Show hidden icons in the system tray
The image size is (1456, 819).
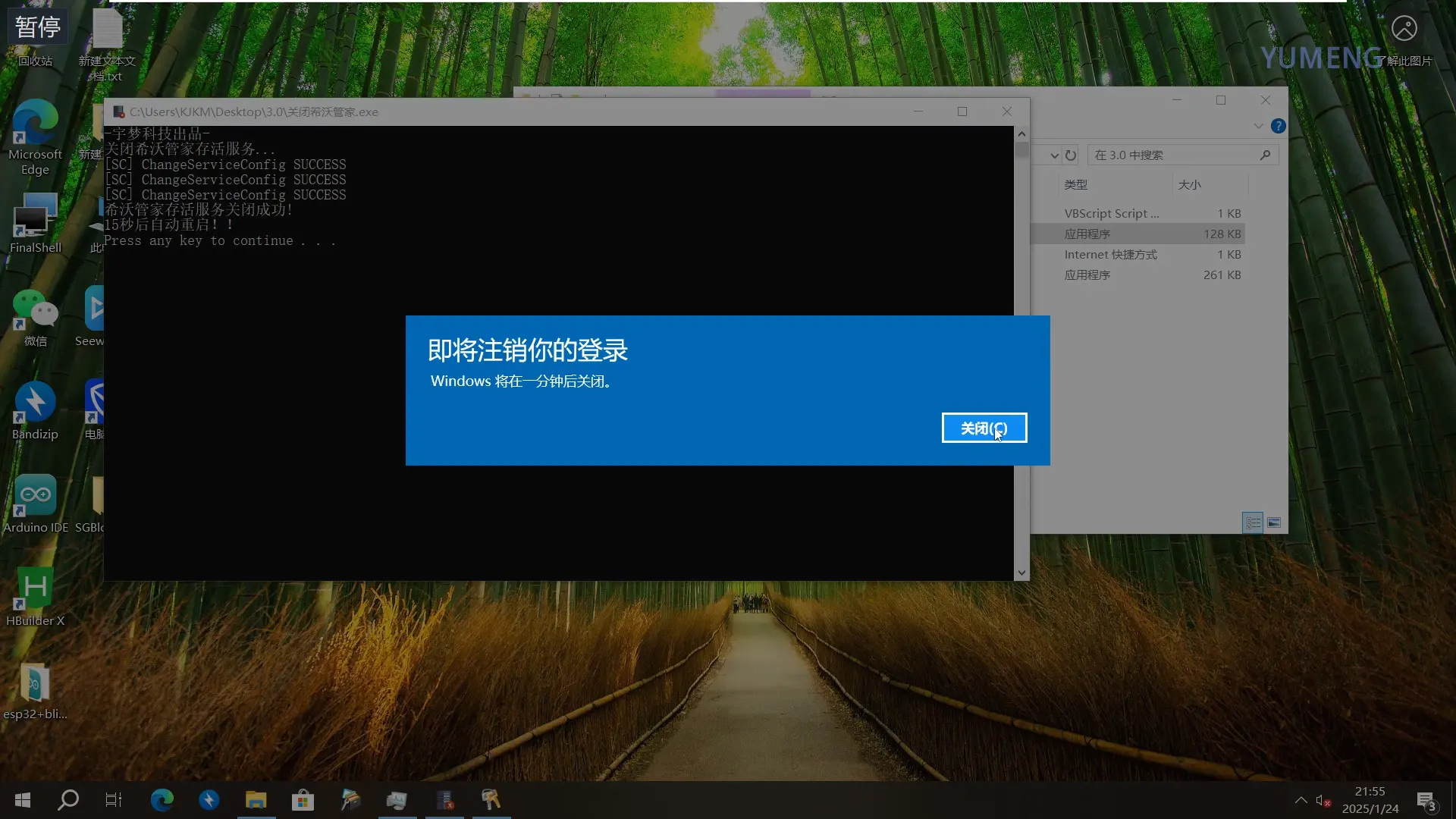click(x=1301, y=800)
